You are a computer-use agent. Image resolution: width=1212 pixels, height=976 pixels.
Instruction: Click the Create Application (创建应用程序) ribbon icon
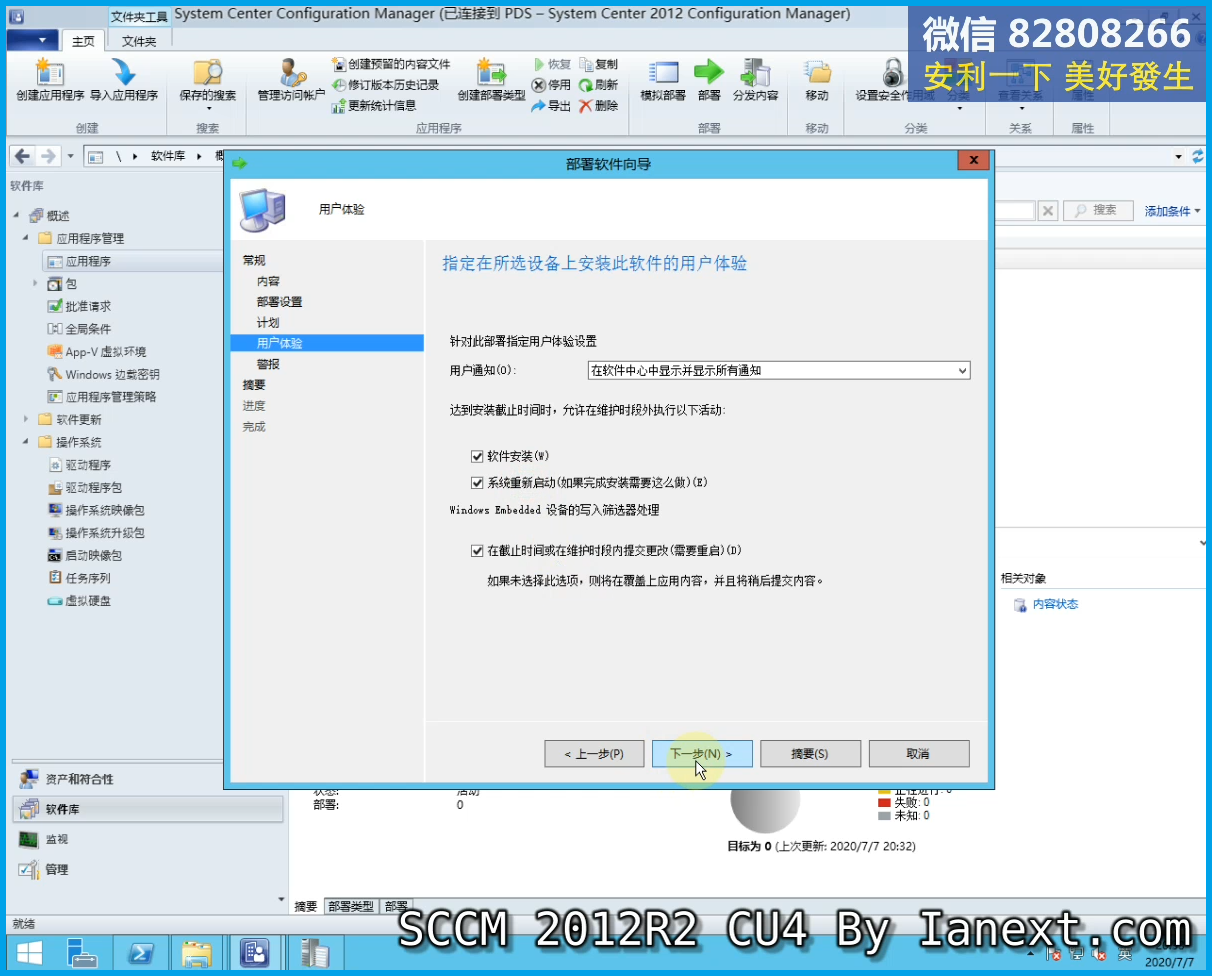(x=50, y=80)
